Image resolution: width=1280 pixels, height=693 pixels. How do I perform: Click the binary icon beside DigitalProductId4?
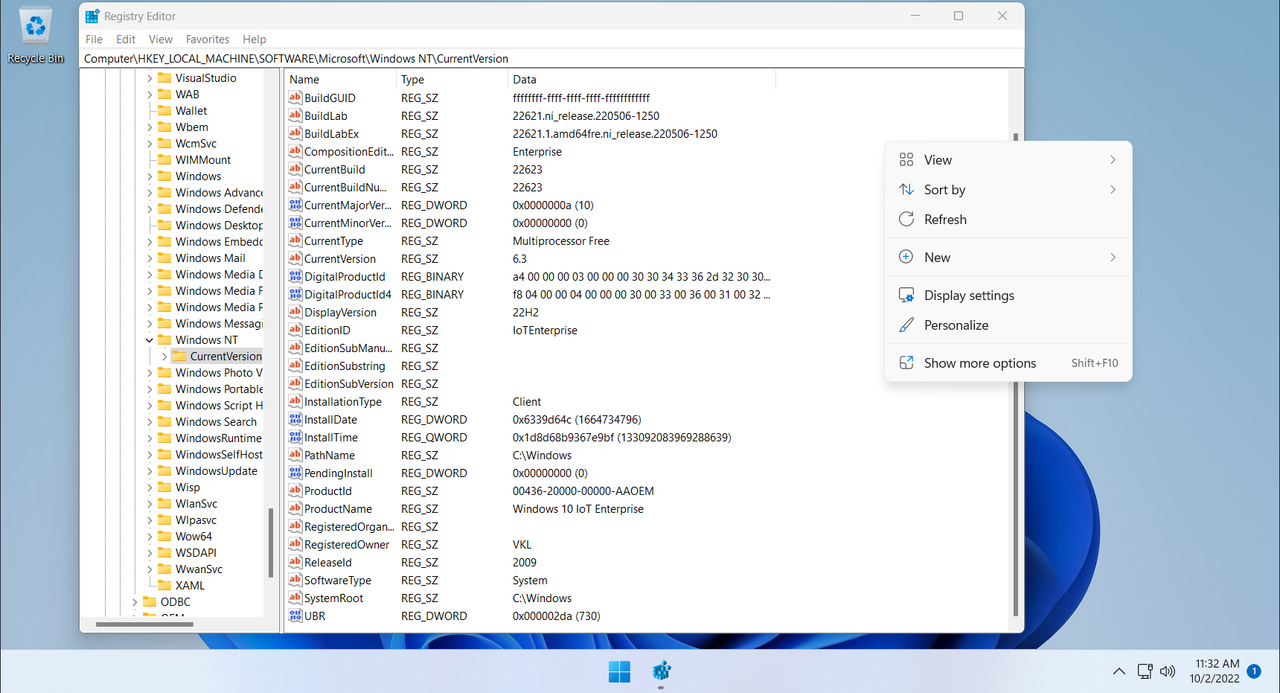coord(295,294)
